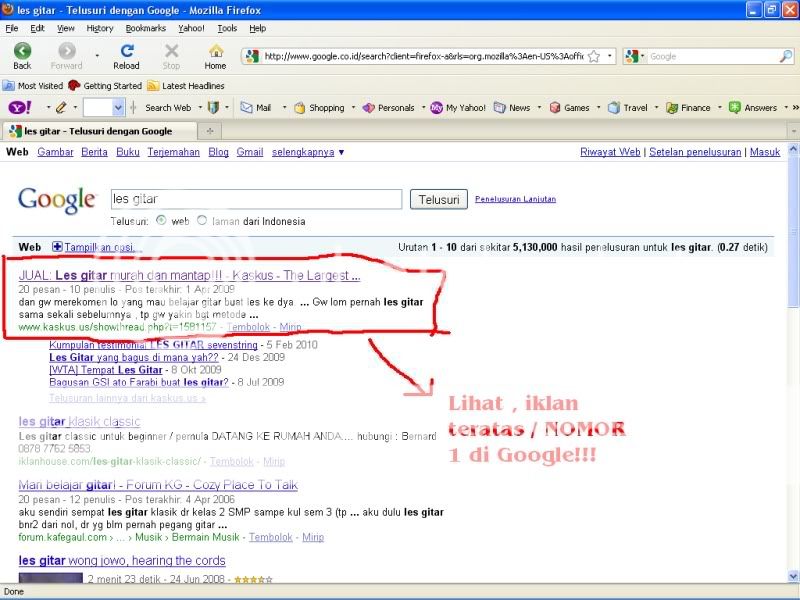
Task: Open Getting Started bookmark
Action: pos(105,86)
